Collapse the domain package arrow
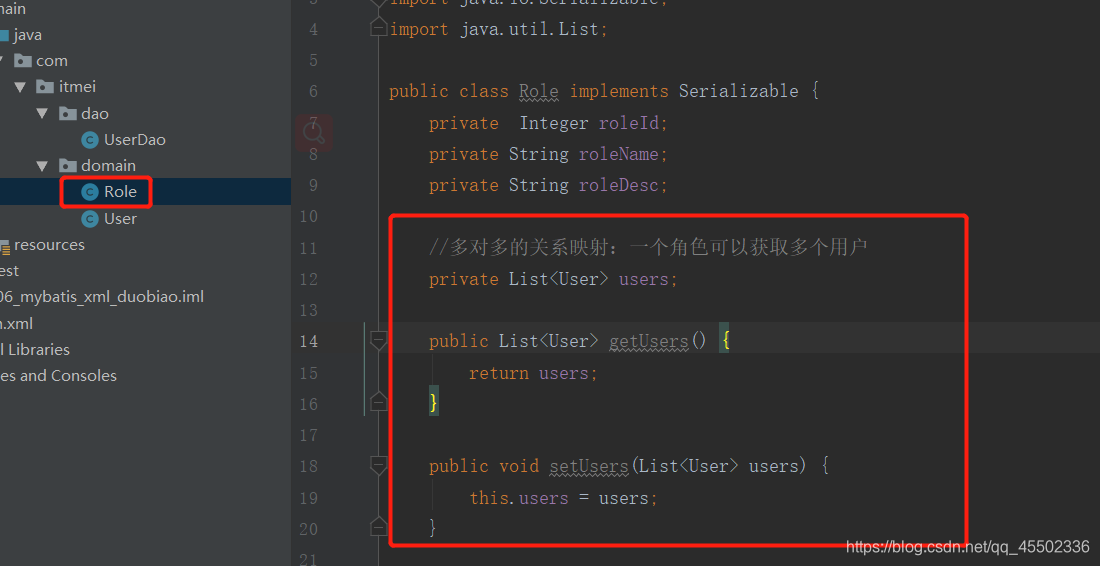This screenshot has height=566, width=1100. coord(42,166)
